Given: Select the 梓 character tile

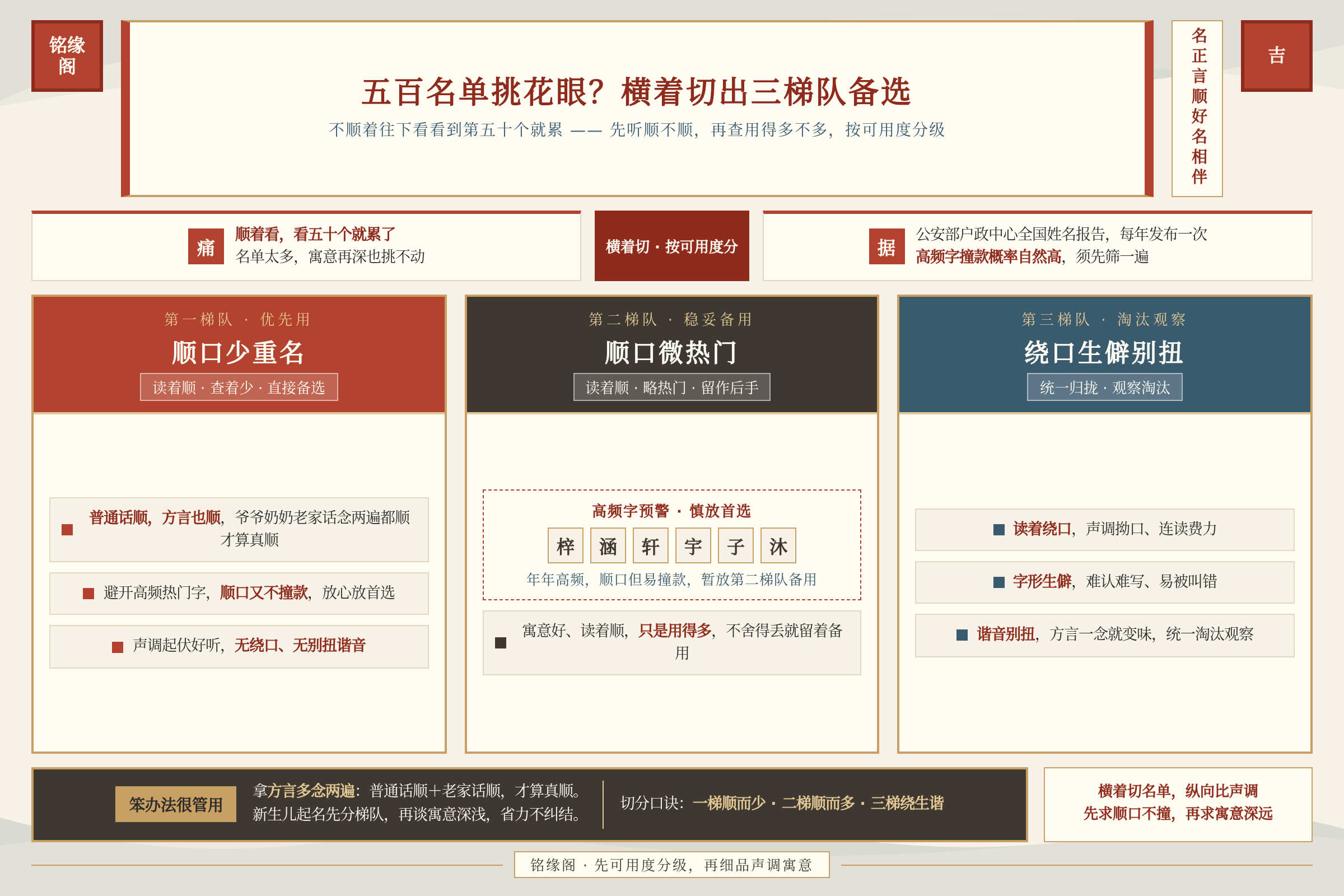Looking at the screenshot, I should [565, 545].
